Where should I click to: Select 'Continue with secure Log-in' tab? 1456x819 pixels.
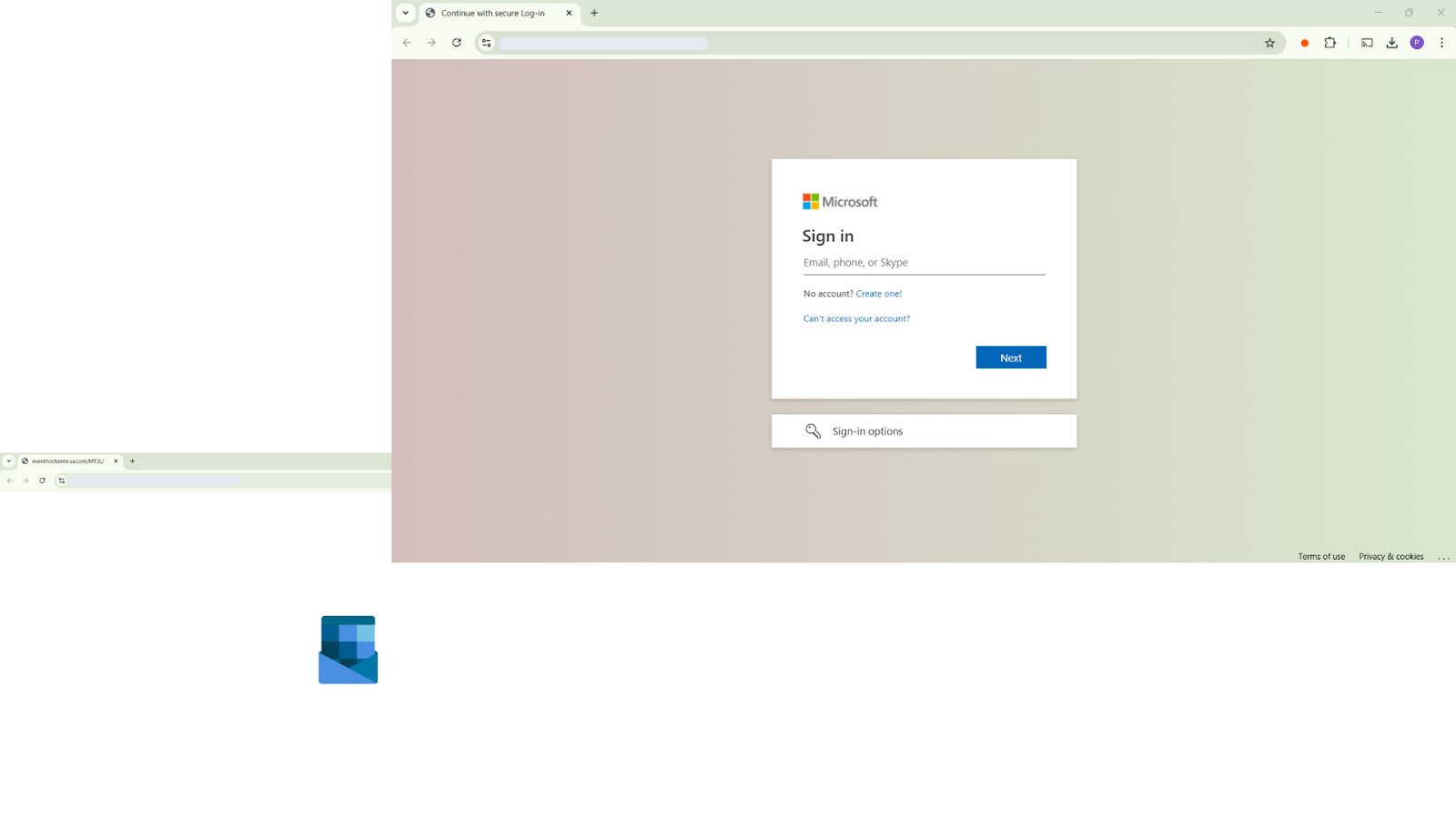pyautogui.click(x=499, y=13)
